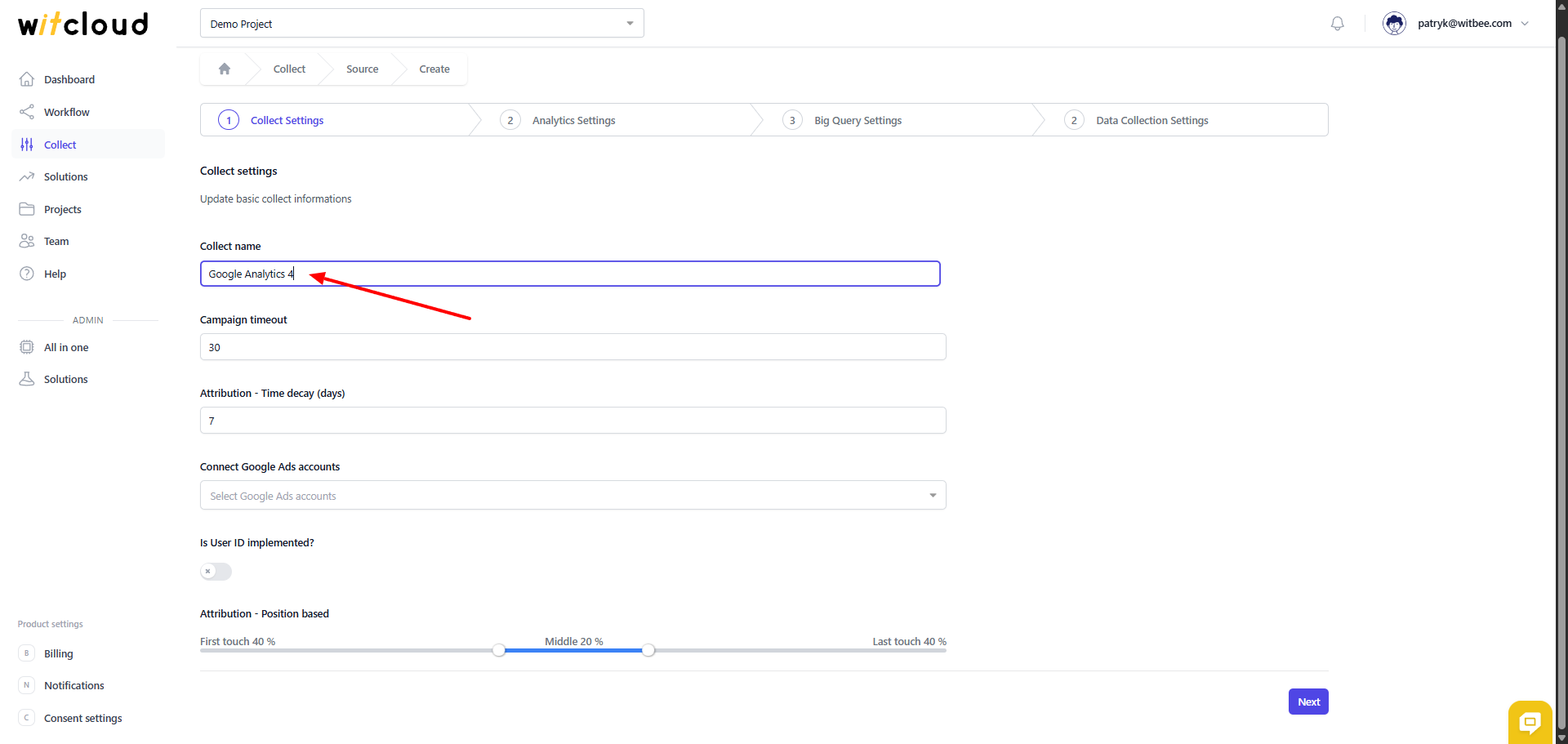Image resolution: width=1568 pixels, height=744 pixels.
Task: Open Help question mark icon
Action: (27, 274)
